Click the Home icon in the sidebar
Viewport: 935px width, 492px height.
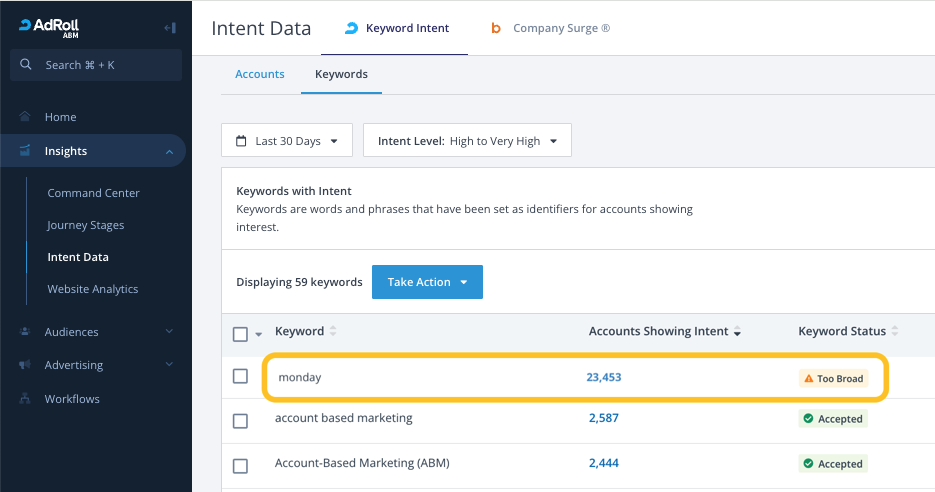coord(25,117)
